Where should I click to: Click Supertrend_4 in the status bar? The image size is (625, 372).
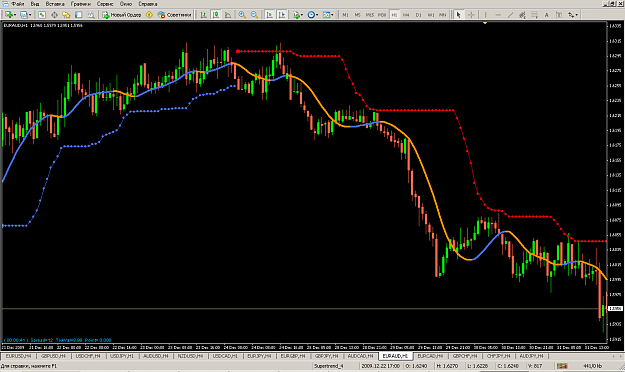pos(329,366)
